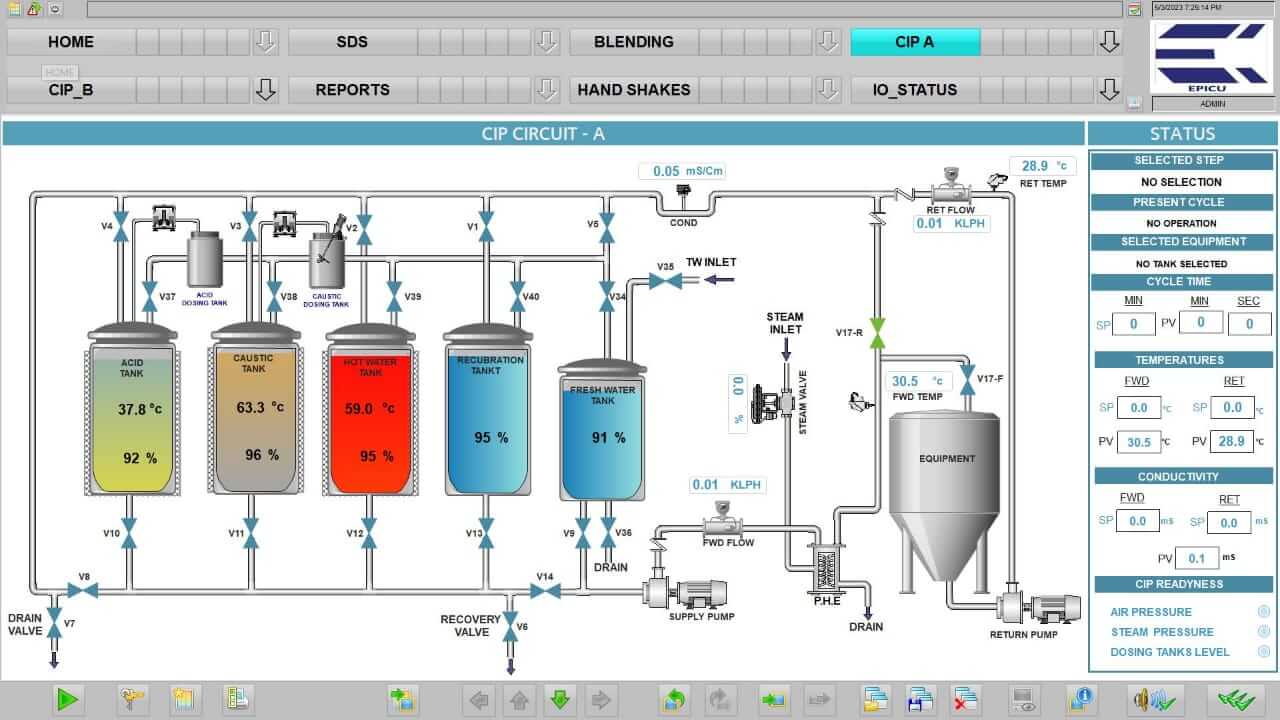1280x720 pixels.
Task: Open the REPORTS screen tab
Action: [x=352, y=90]
